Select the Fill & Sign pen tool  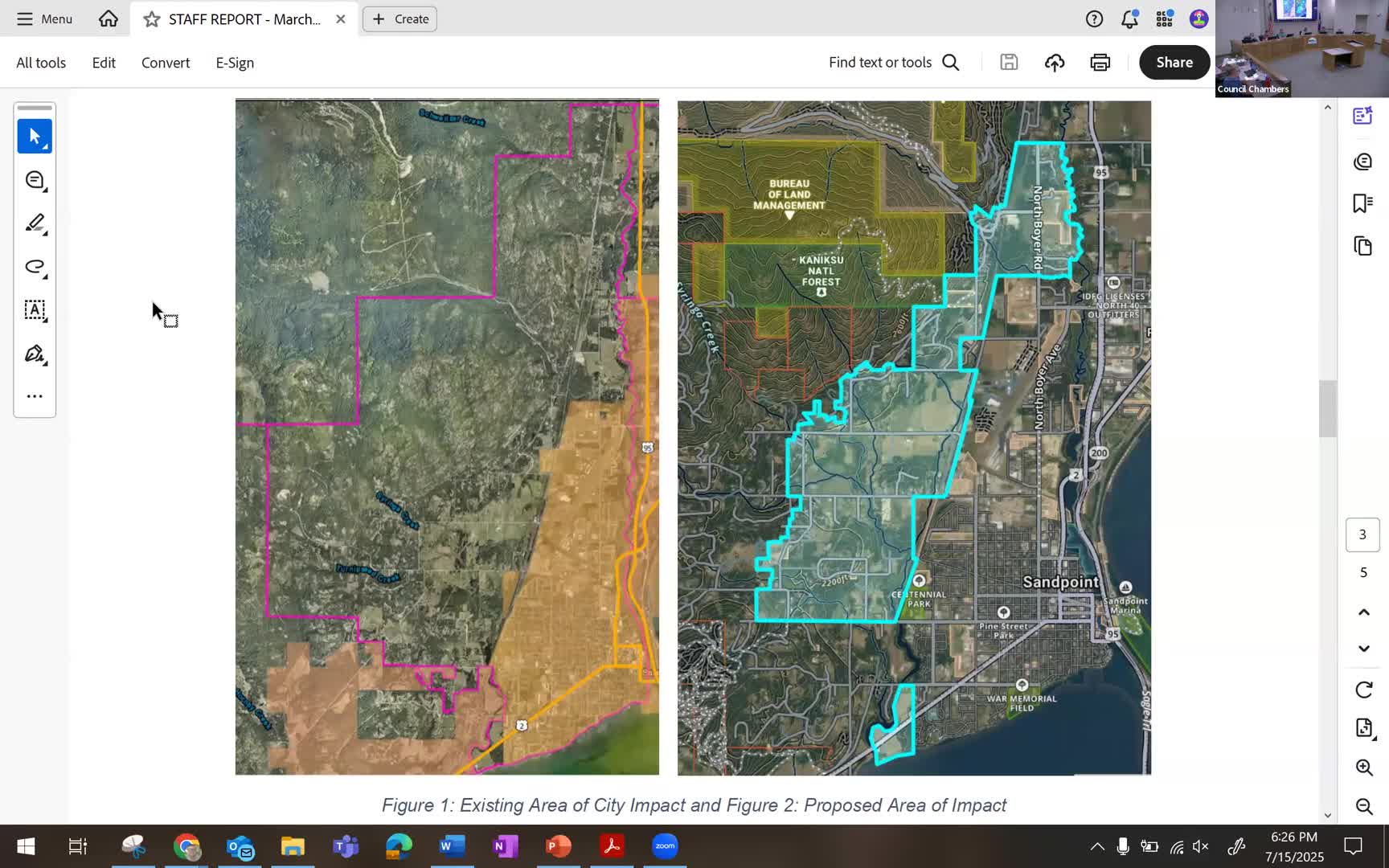pyautogui.click(x=35, y=354)
